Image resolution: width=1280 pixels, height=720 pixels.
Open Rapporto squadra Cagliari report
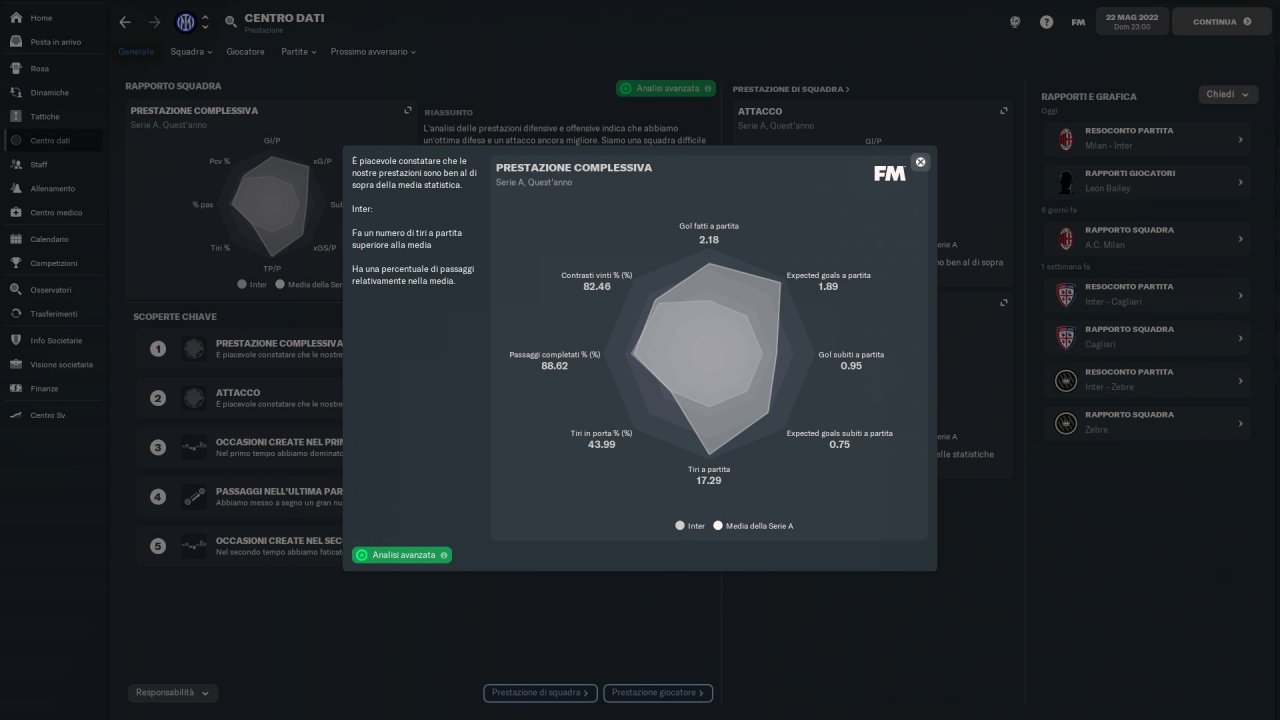[1146, 337]
